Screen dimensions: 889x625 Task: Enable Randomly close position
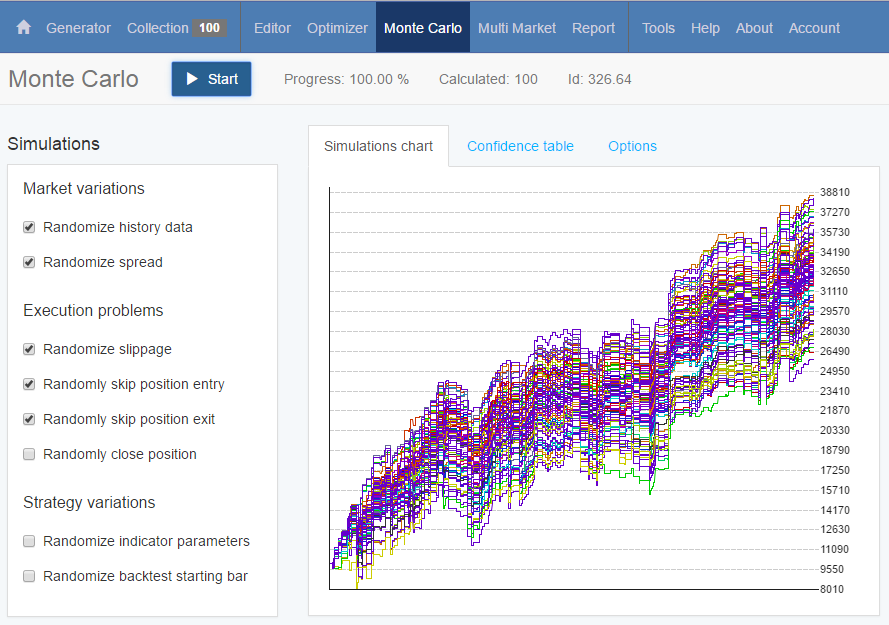[29, 454]
